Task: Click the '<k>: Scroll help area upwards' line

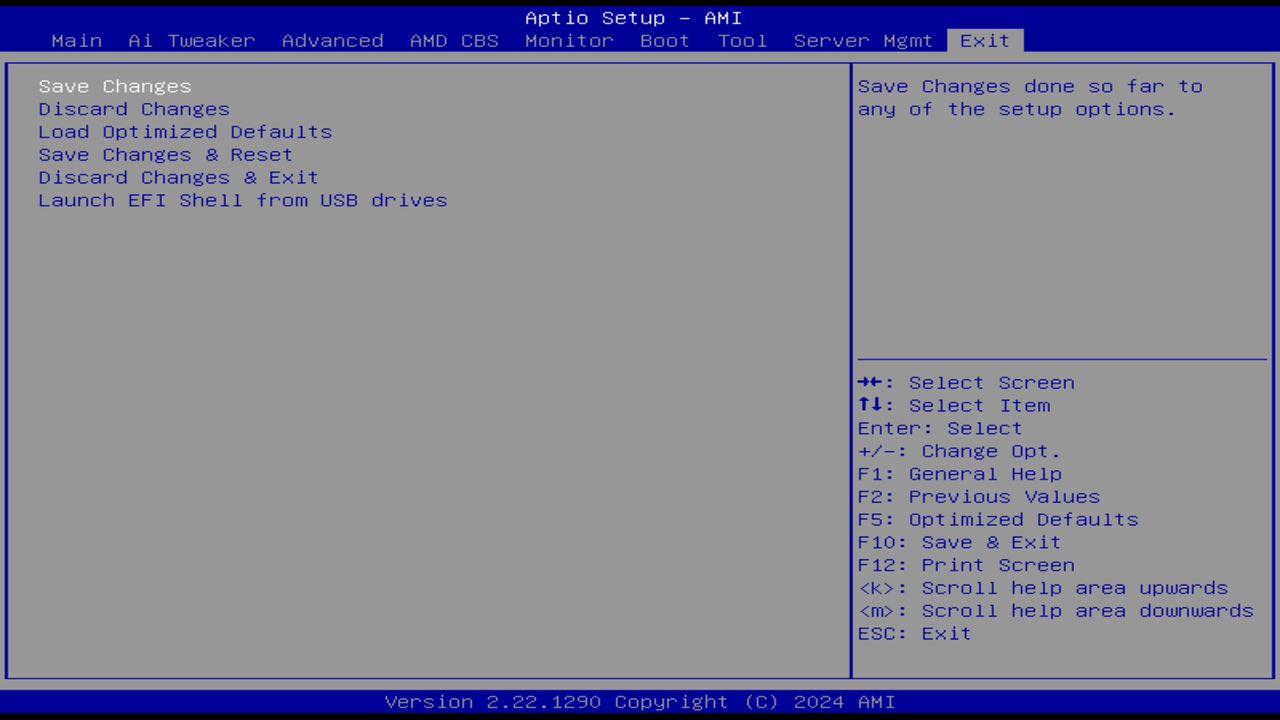Action: coord(1043,589)
